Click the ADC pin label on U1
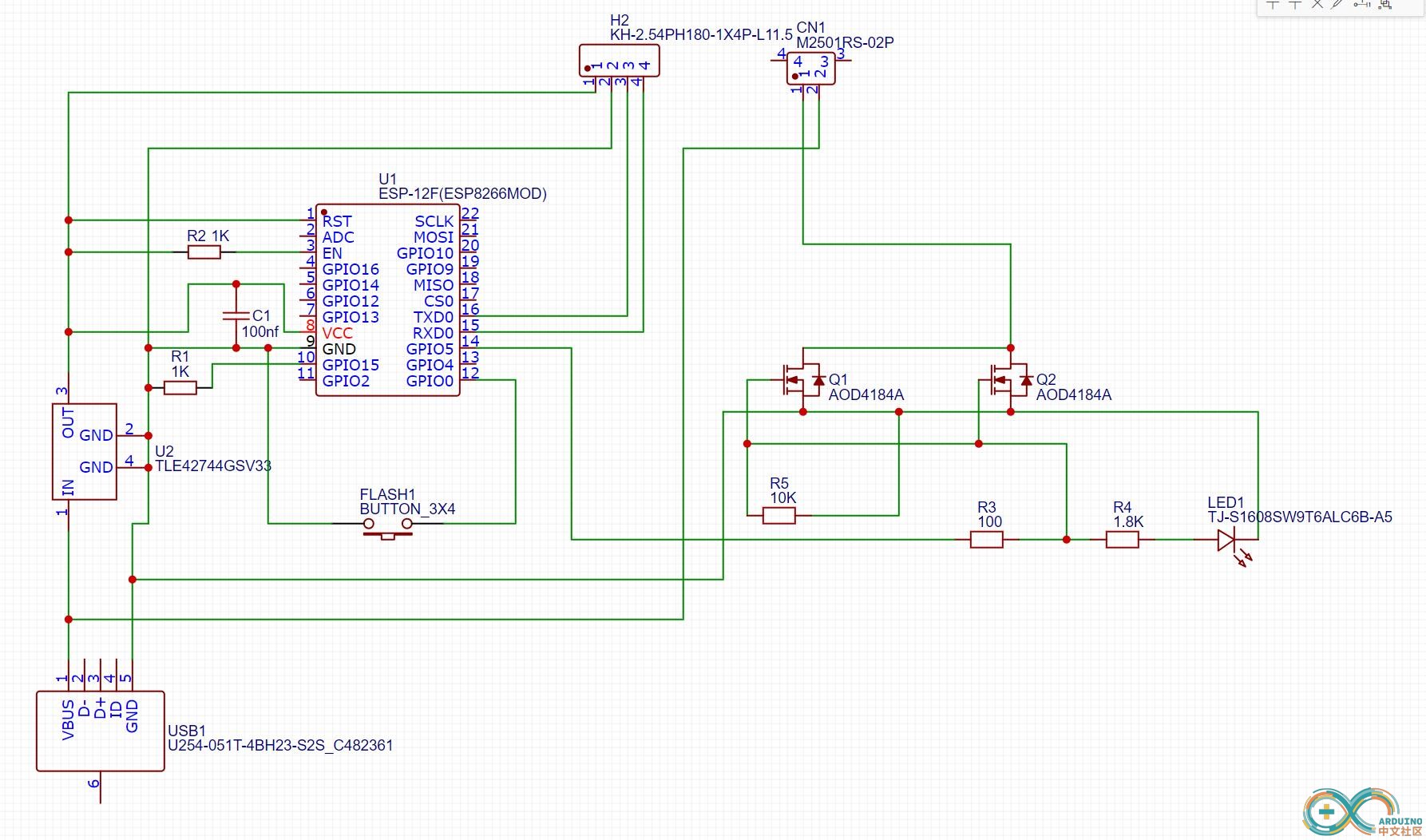The image size is (1426, 840). point(338,237)
